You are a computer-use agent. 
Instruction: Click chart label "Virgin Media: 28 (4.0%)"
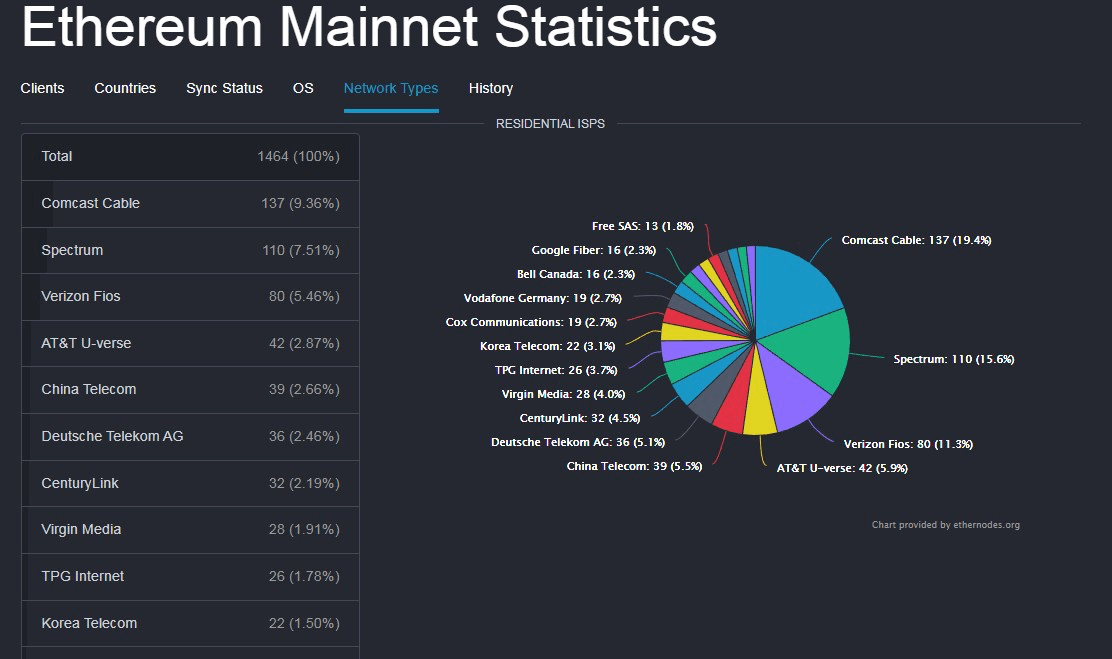[564, 394]
